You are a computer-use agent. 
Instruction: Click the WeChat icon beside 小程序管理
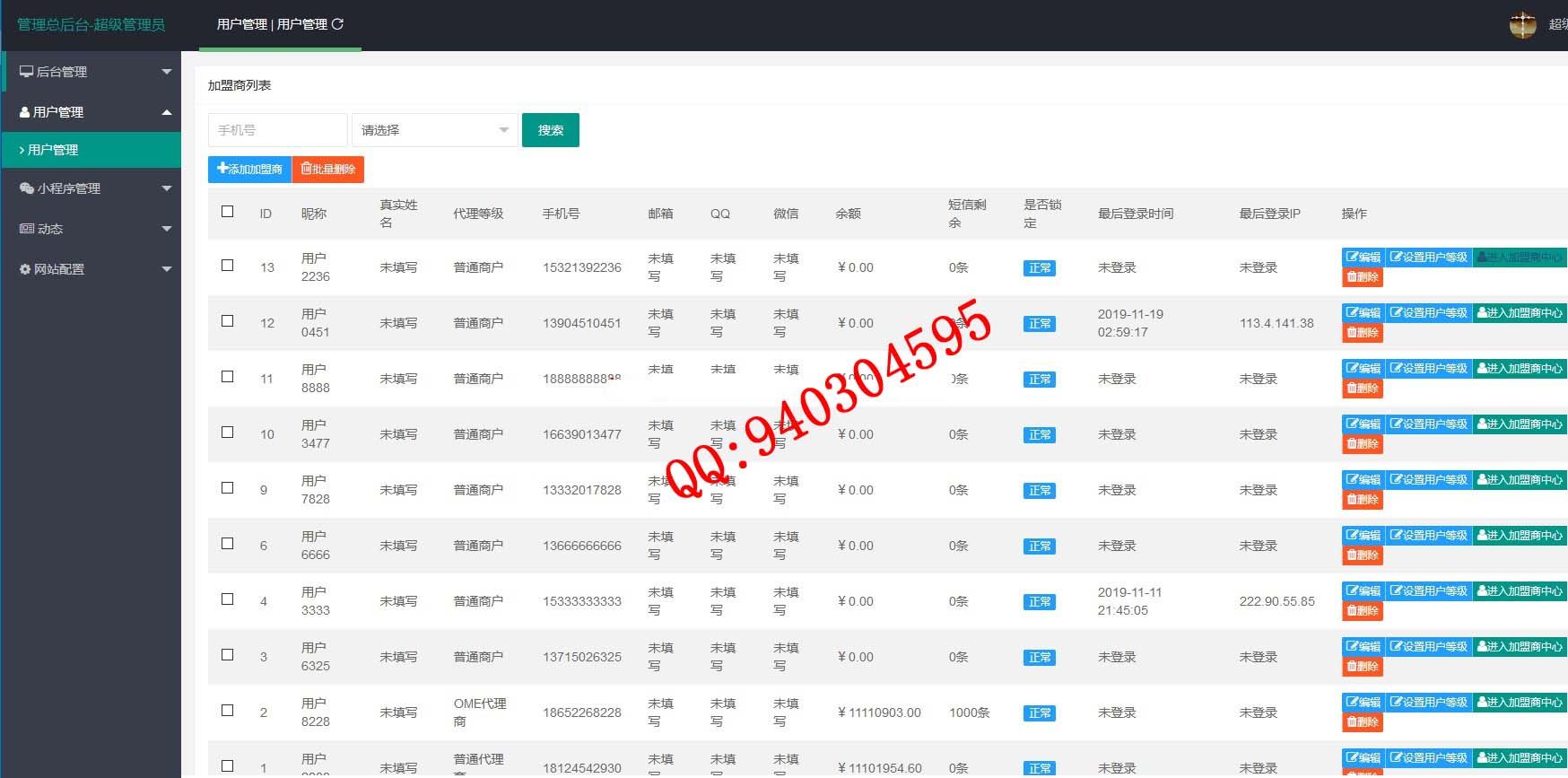coord(26,188)
